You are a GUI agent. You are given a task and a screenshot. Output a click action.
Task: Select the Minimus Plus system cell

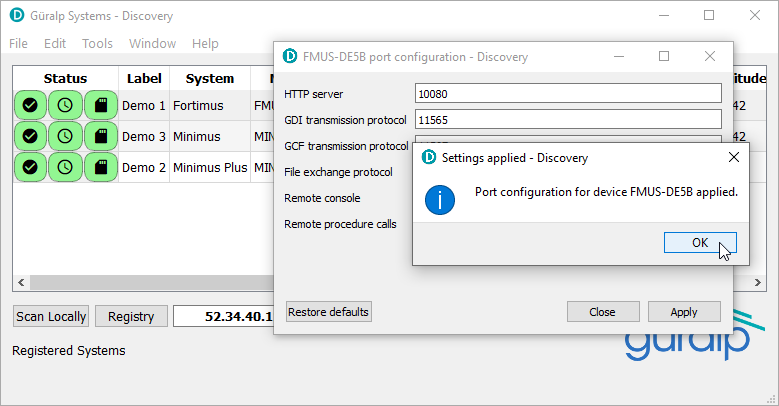point(210,167)
